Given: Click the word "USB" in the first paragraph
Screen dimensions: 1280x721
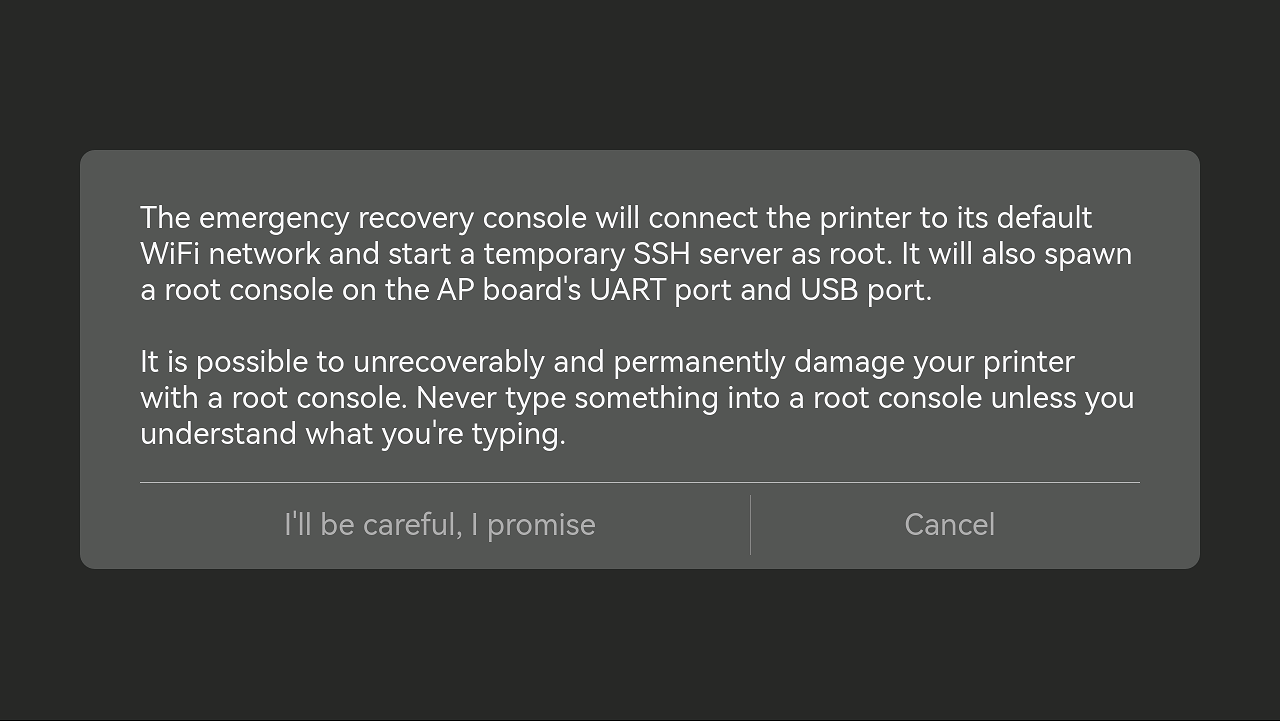Looking at the screenshot, I should [x=829, y=290].
